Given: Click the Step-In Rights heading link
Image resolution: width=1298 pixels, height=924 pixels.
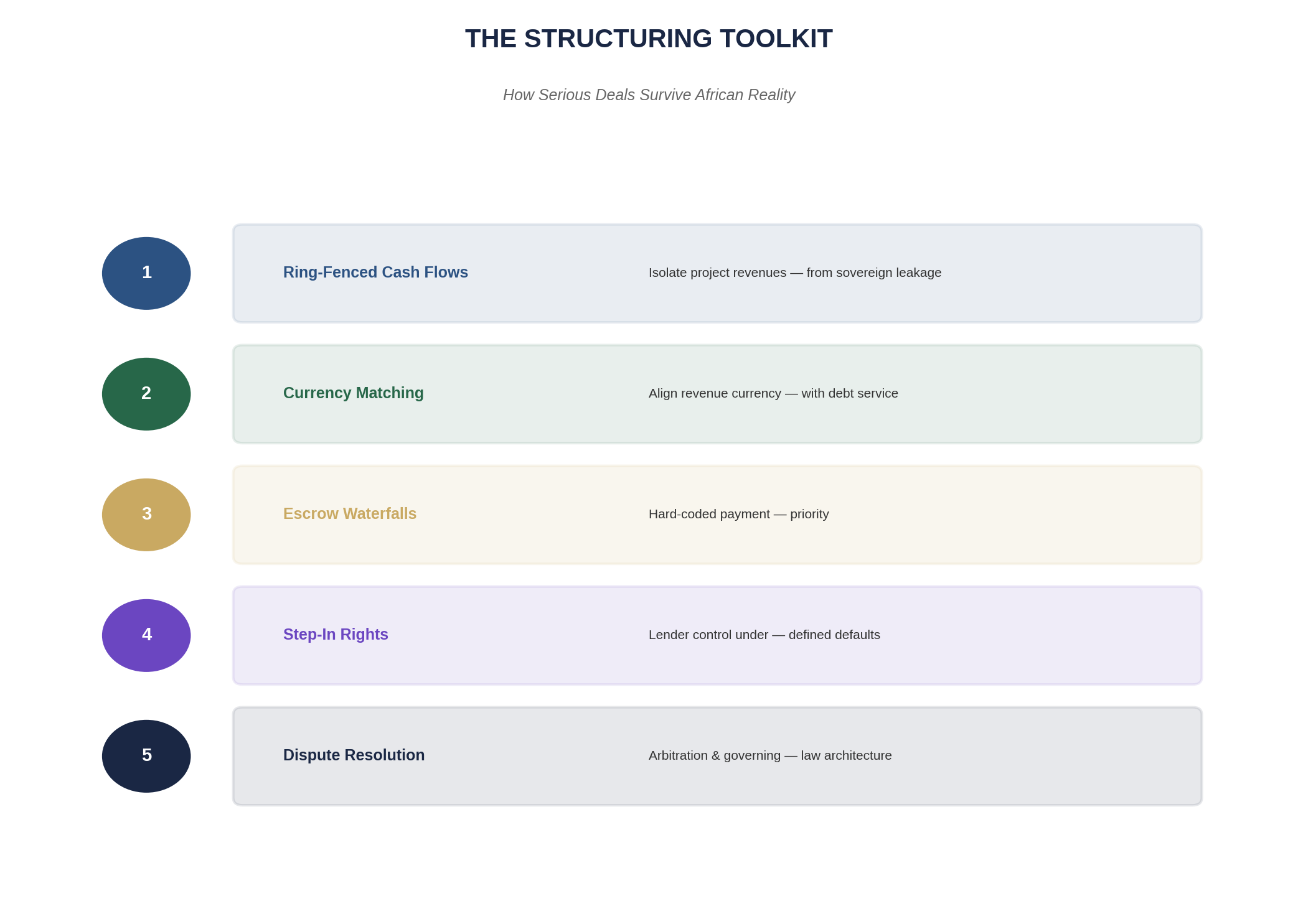Looking at the screenshot, I should 336,634.
